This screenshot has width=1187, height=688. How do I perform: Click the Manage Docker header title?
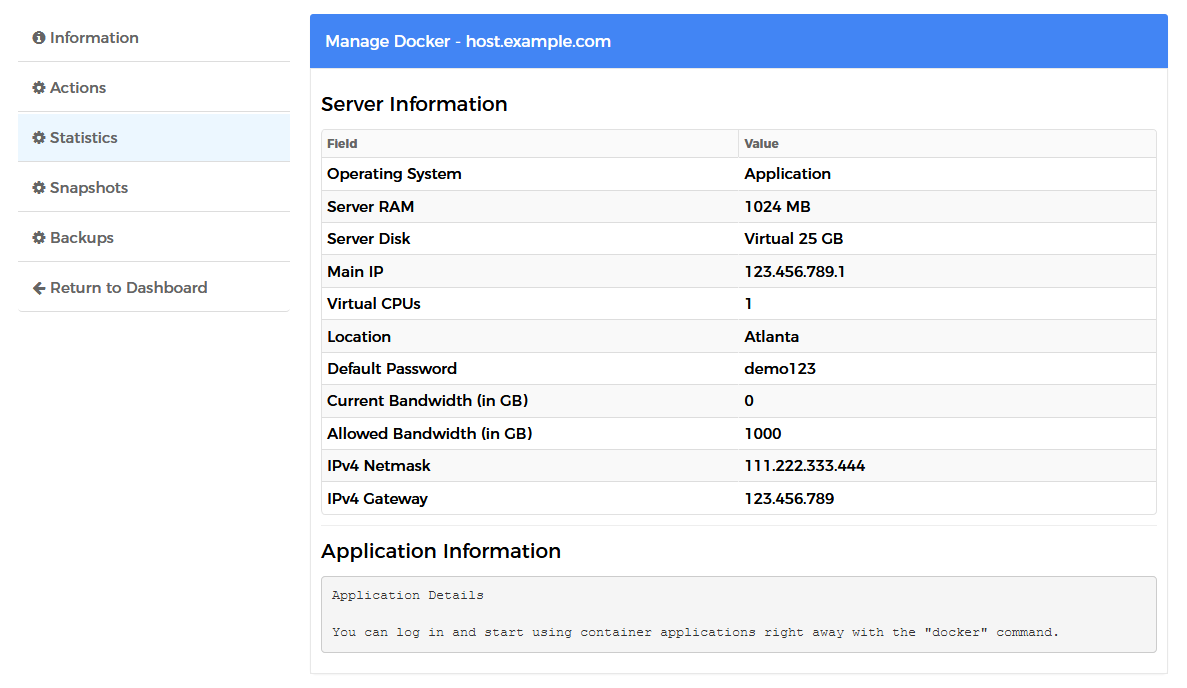tap(468, 42)
